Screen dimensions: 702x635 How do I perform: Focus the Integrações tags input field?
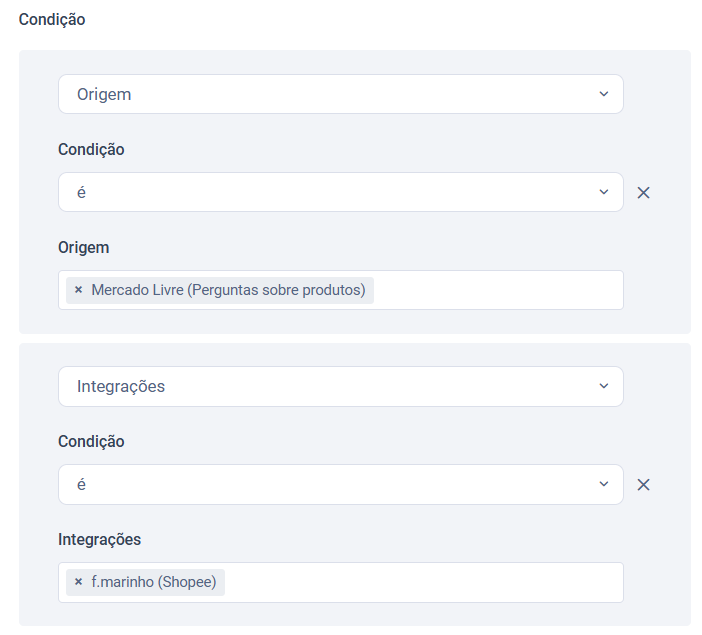pos(420,582)
